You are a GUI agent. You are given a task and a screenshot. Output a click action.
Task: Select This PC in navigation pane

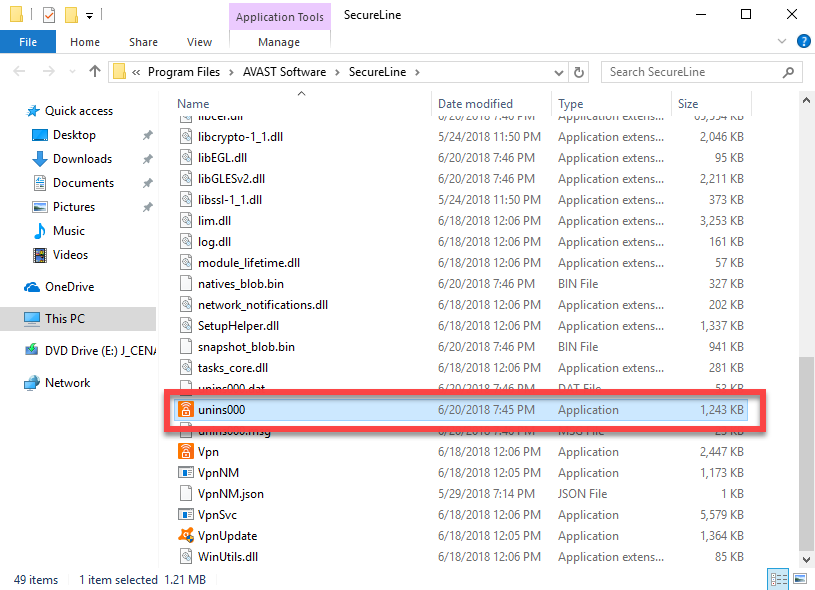click(65, 319)
